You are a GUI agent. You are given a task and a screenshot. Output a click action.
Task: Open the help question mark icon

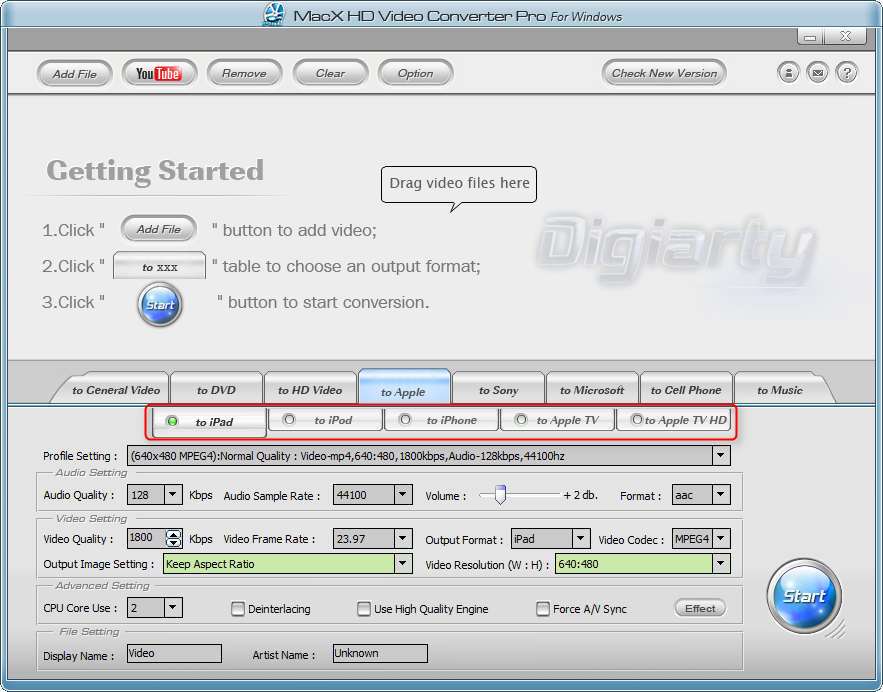point(847,73)
